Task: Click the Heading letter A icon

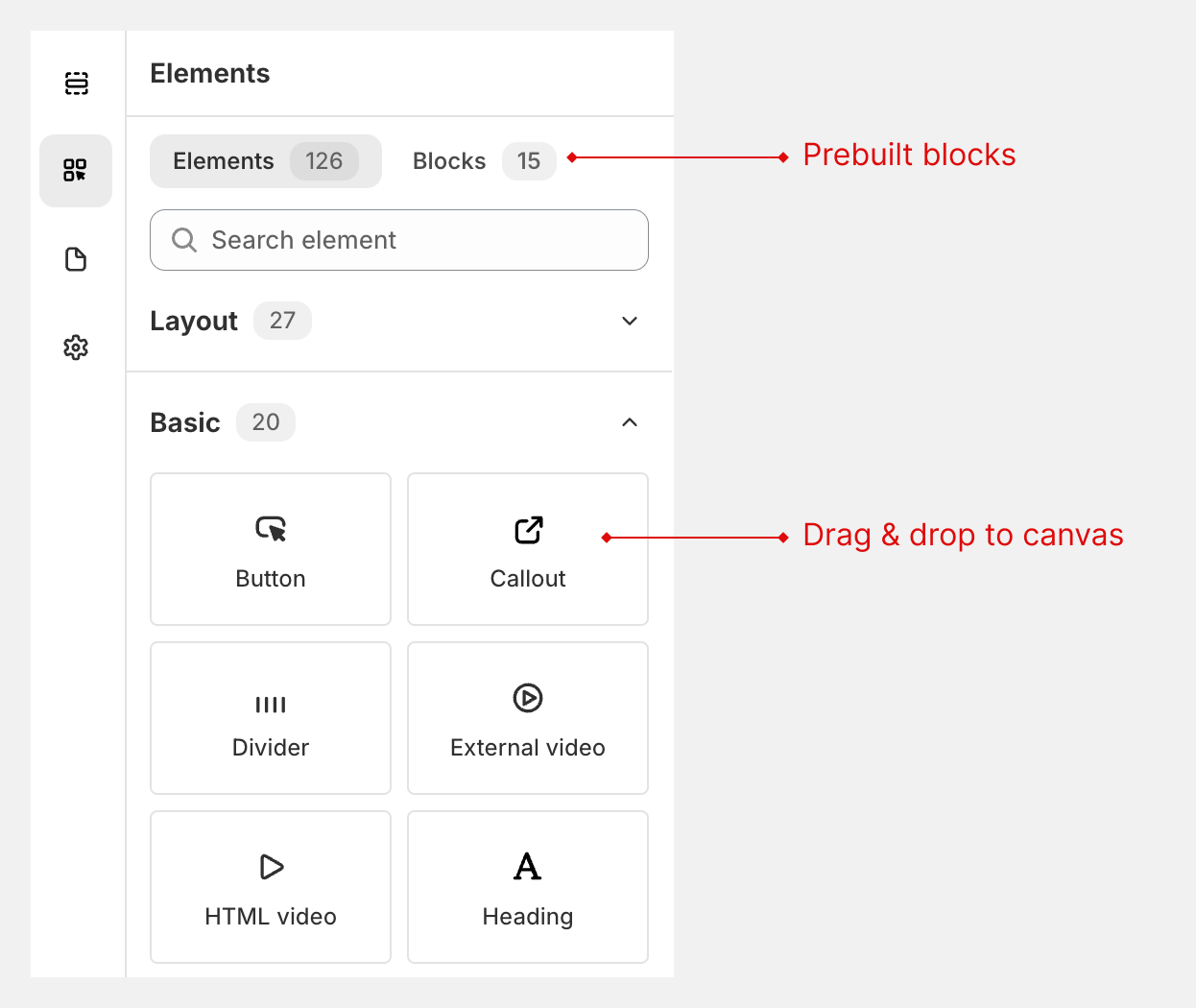Action: 527,867
